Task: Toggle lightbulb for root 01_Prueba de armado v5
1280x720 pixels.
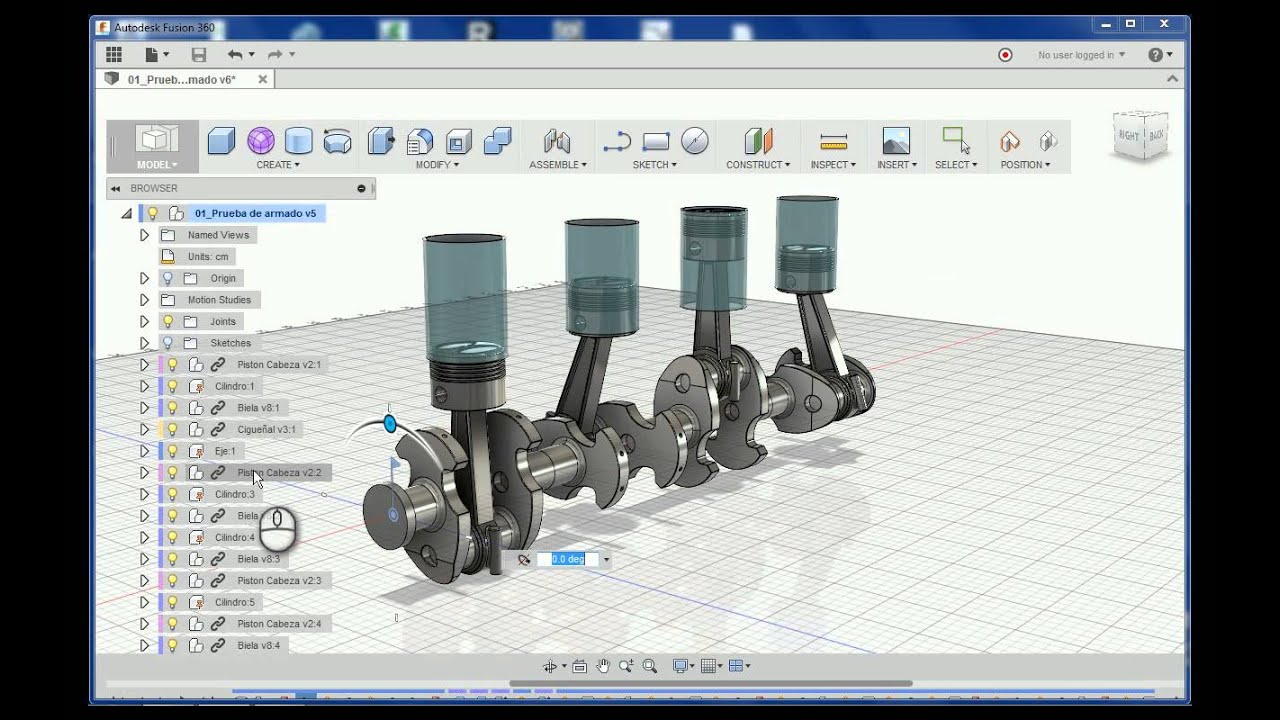Action: point(153,213)
